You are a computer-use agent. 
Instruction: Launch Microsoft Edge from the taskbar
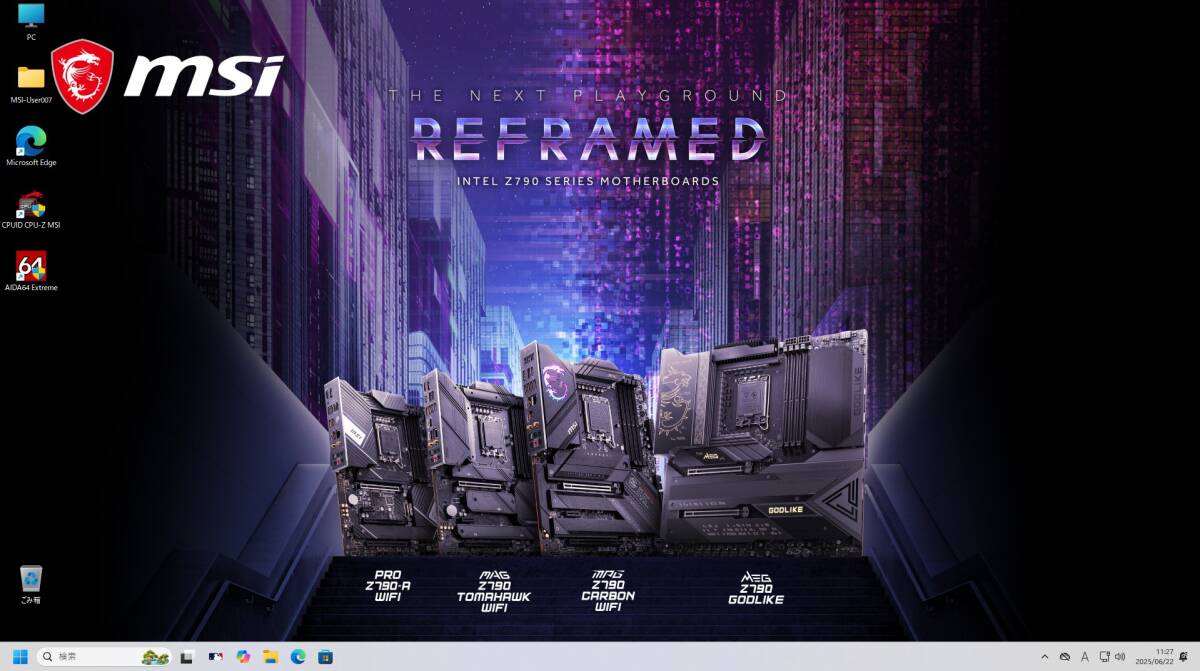point(297,657)
